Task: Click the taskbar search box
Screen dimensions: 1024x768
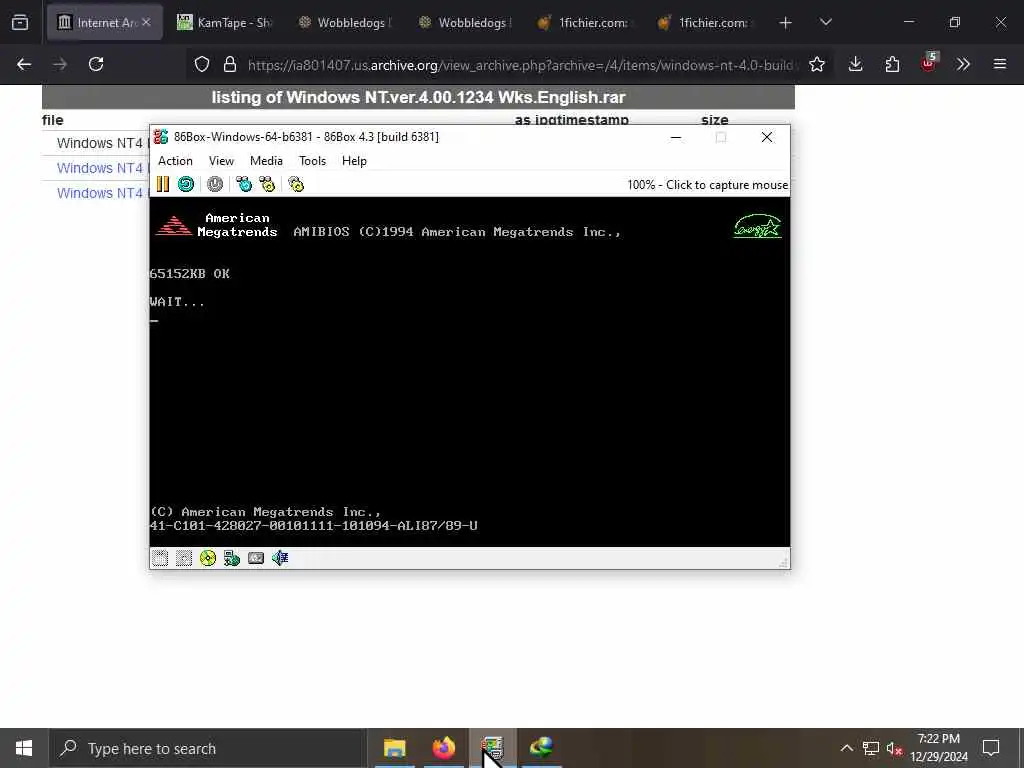Action: tap(208, 748)
